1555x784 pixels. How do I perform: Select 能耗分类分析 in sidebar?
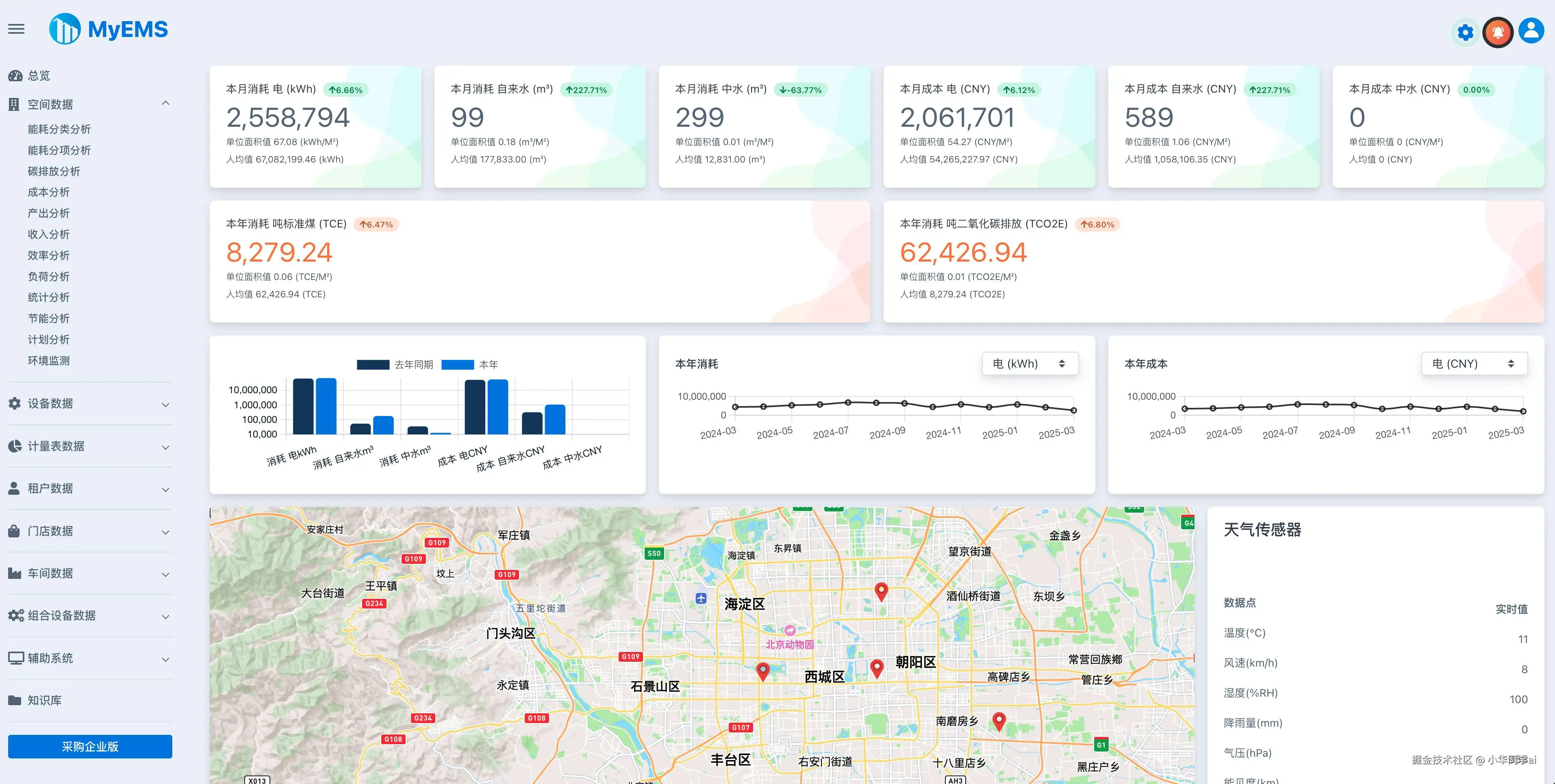point(59,129)
